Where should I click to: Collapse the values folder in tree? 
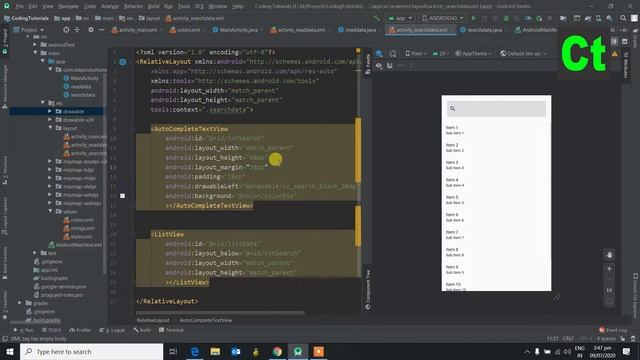(x=50, y=211)
